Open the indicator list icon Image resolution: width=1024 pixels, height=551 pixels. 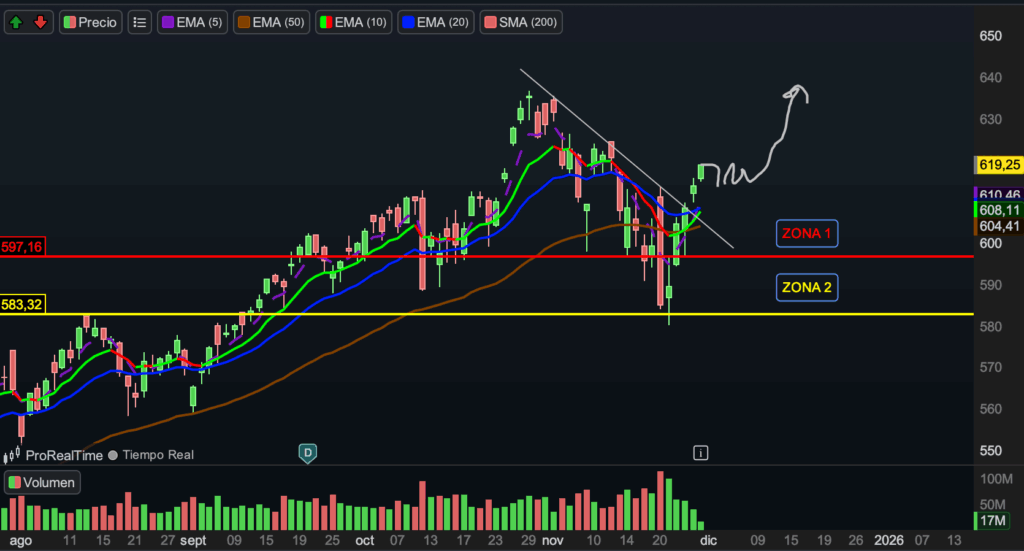click(x=140, y=21)
